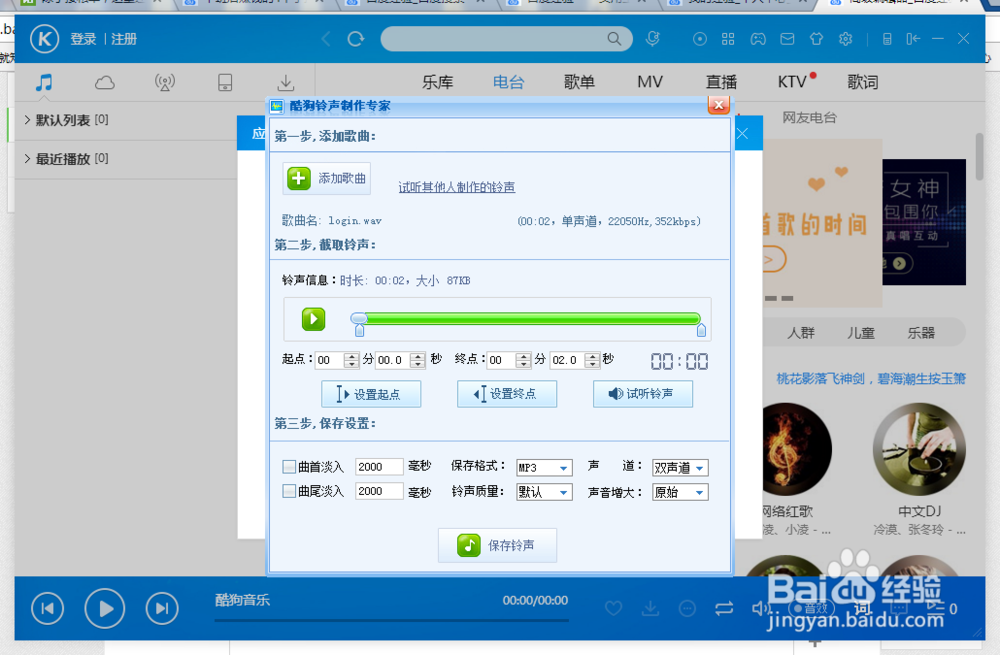Skip to the next track
This screenshot has width=1000, height=655.
tap(162, 608)
